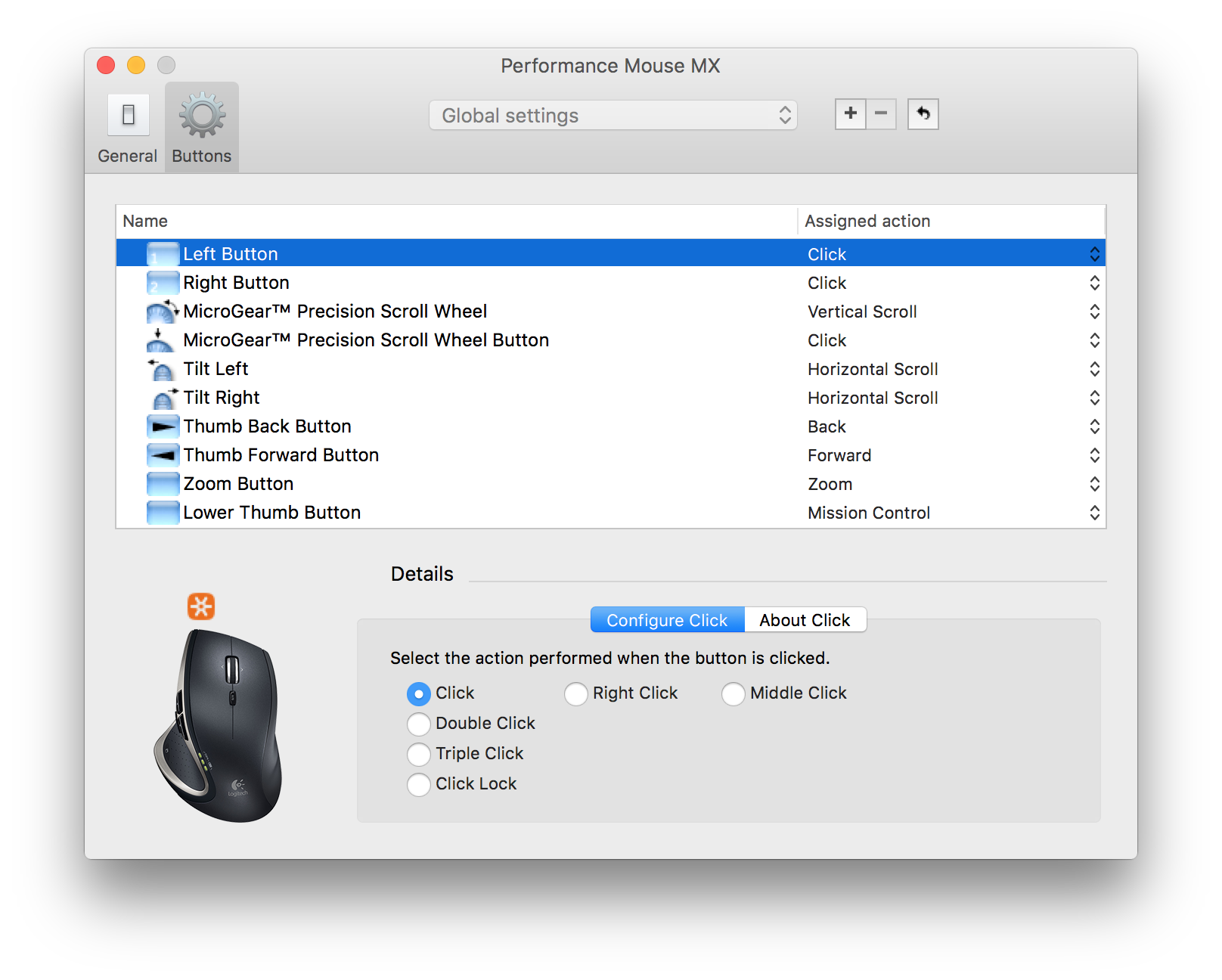1222x980 pixels.
Task: Select the Tilt Left row name
Action: tap(216, 369)
